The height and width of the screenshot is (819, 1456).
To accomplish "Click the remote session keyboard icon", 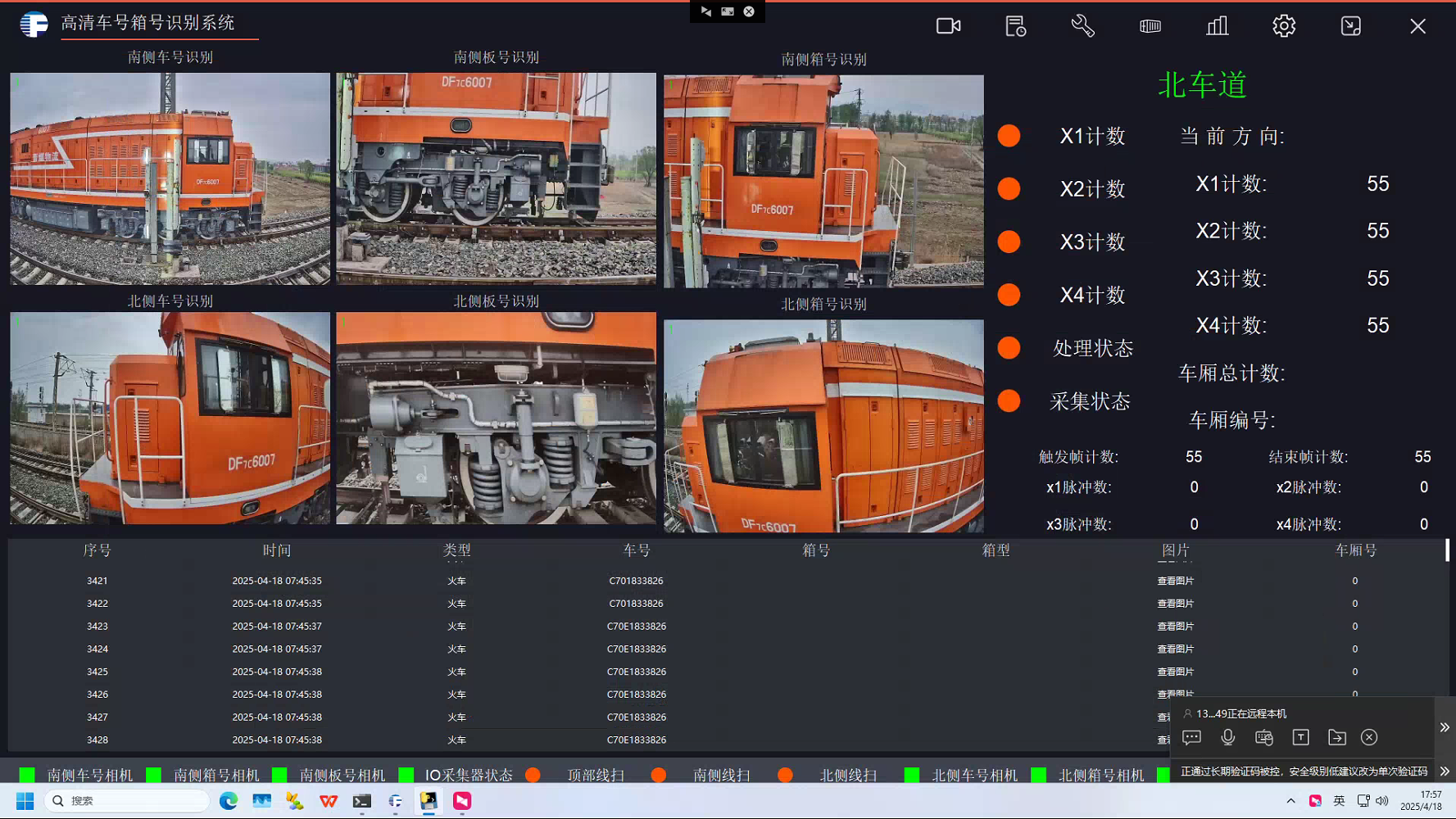I will click(1264, 738).
